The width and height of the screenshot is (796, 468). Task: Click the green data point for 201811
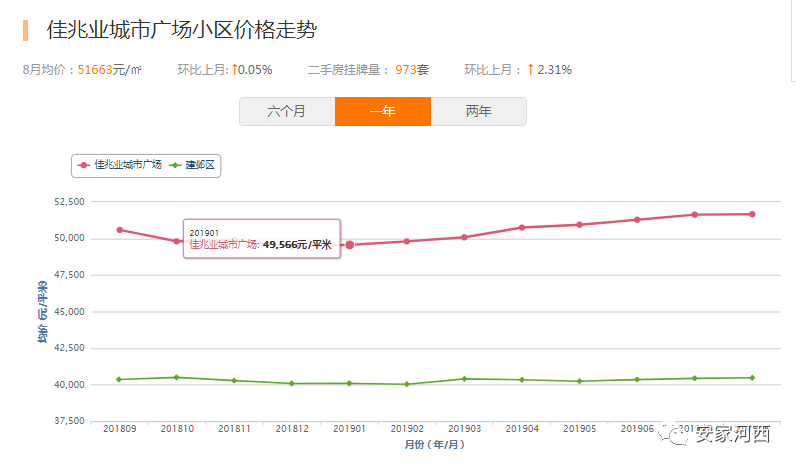[234, 381]
